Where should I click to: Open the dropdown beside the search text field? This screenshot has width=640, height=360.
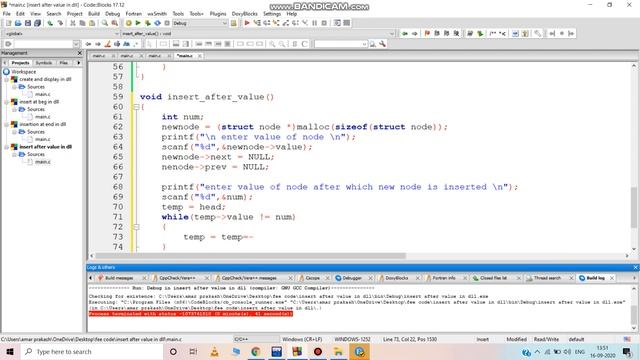pos(76,44)
